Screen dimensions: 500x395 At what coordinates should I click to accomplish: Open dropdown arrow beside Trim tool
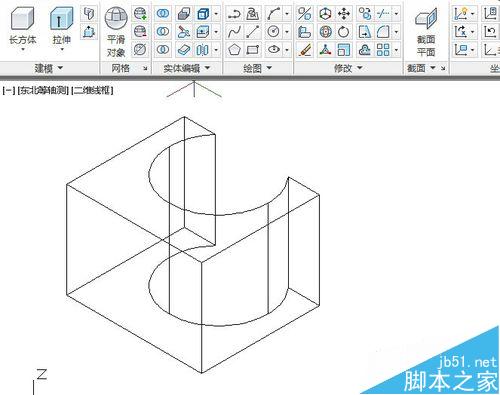pos(396,14)
